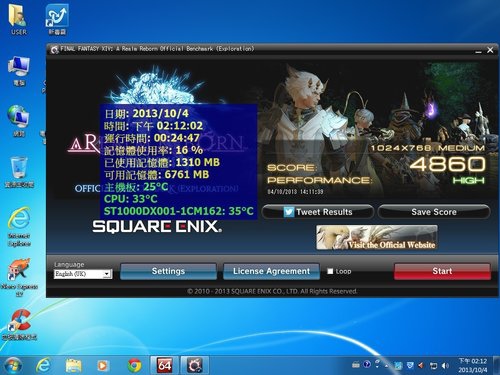This screenshot has width=500, height=375.
Task: Open the Windows Start menu
Action: point(13,366)
